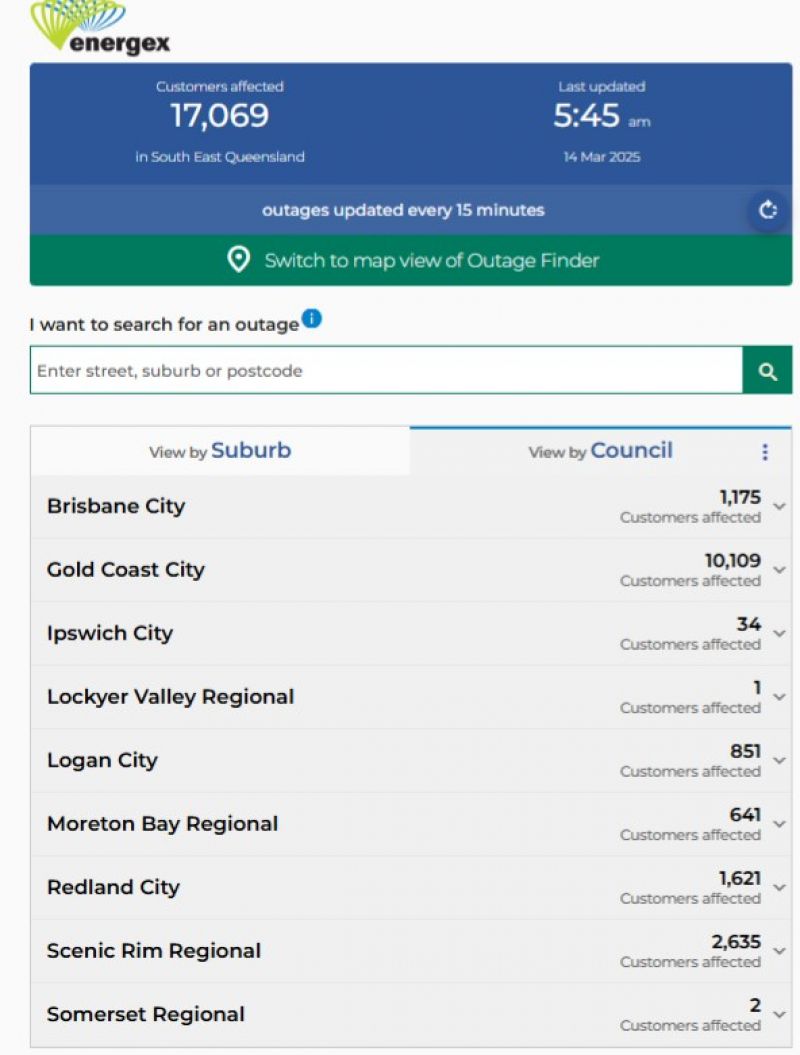Select the View by Council tab
800x1055 pixels.
tap(600, 451)
